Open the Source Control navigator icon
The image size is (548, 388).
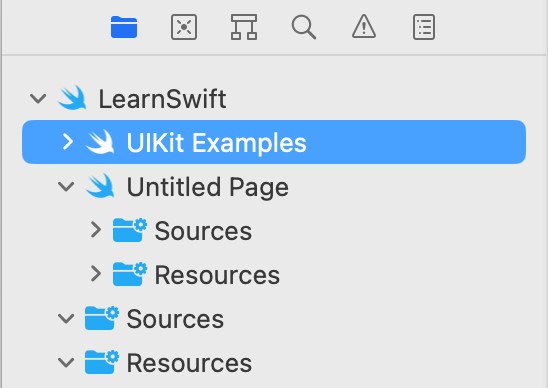tap(184, 27)
